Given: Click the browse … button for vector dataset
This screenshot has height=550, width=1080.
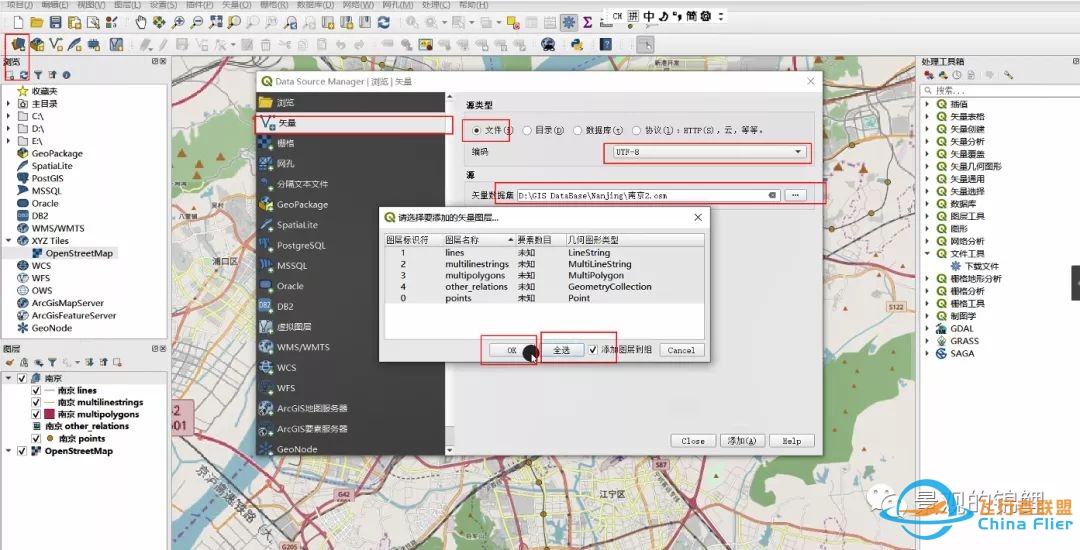Looking at the screenshot, I should tap(795, 195).
